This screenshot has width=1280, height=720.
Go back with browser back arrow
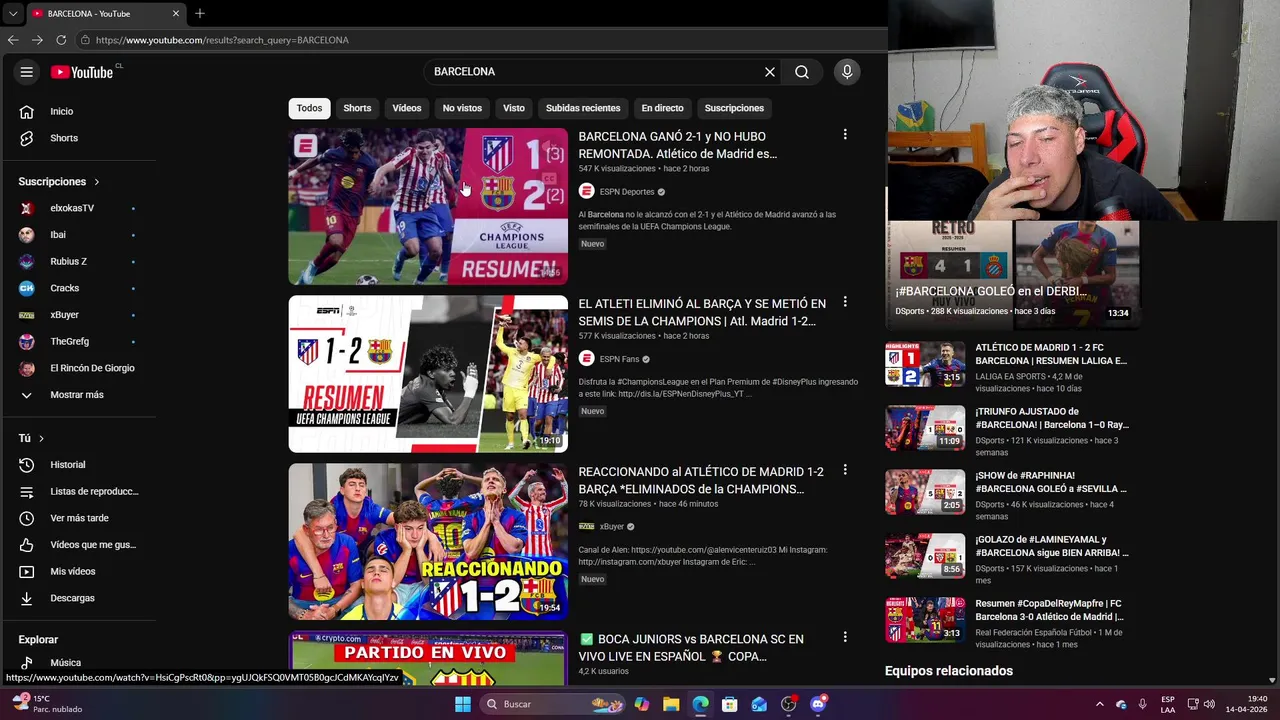pyautogui.click(x=13, y=40)
